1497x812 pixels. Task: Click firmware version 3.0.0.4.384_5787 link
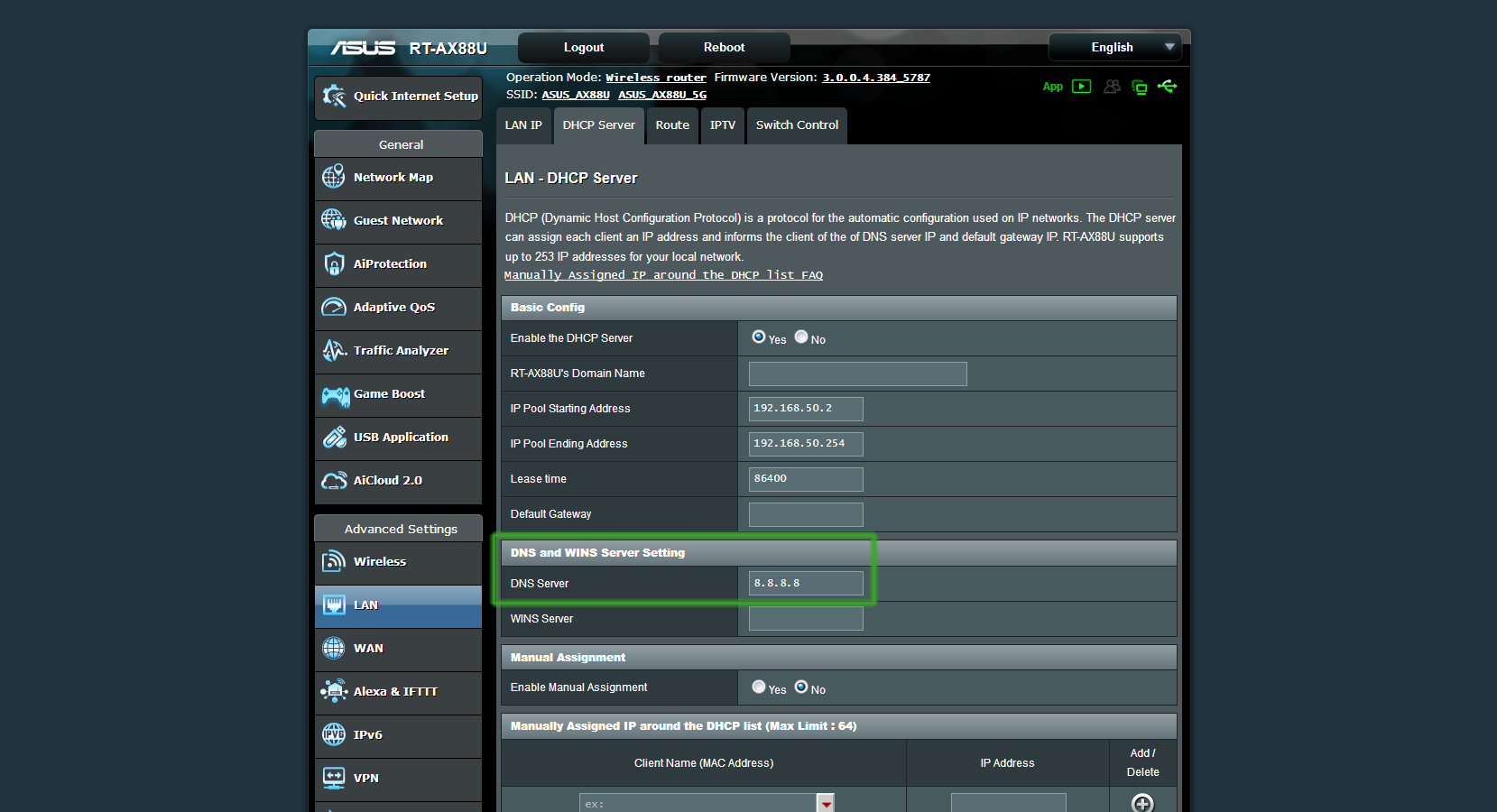[876, 78]
